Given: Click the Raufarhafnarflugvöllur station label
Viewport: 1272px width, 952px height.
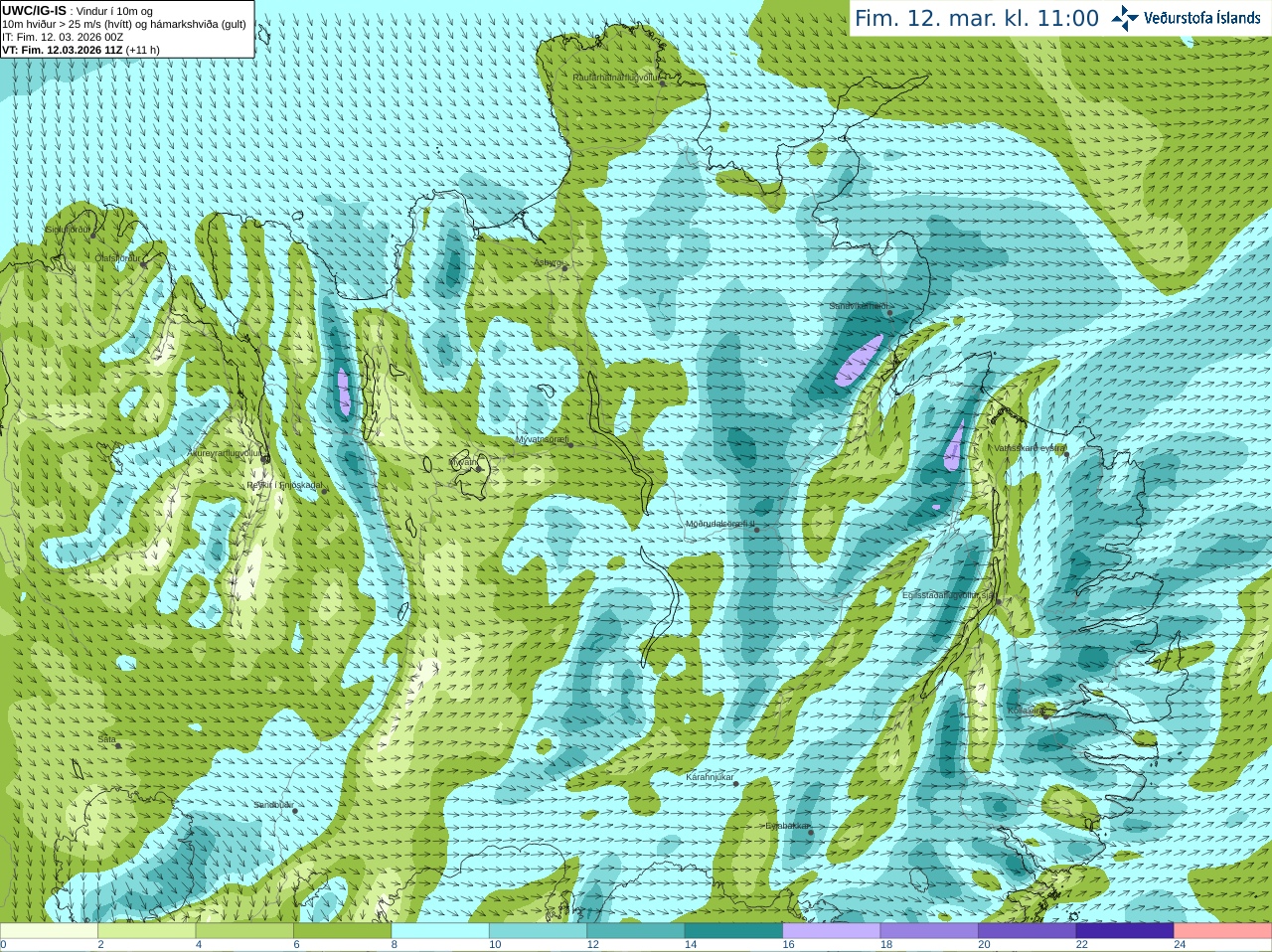Looking at the screenshot, I should [x=616, y=78].
